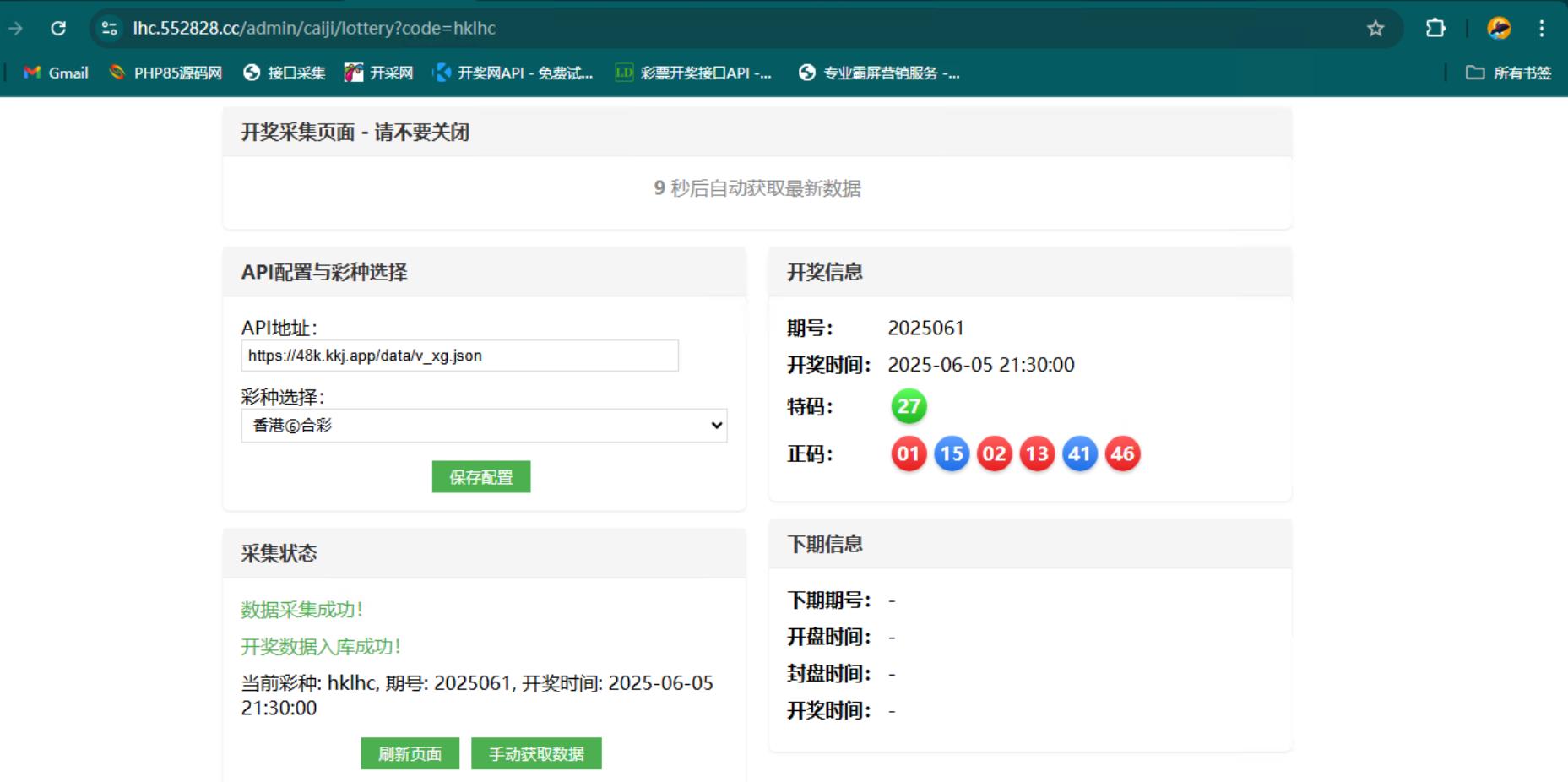Open the 接口采集 bookmark
Screen dimensions: 1568x782
[x=285, y=73]
